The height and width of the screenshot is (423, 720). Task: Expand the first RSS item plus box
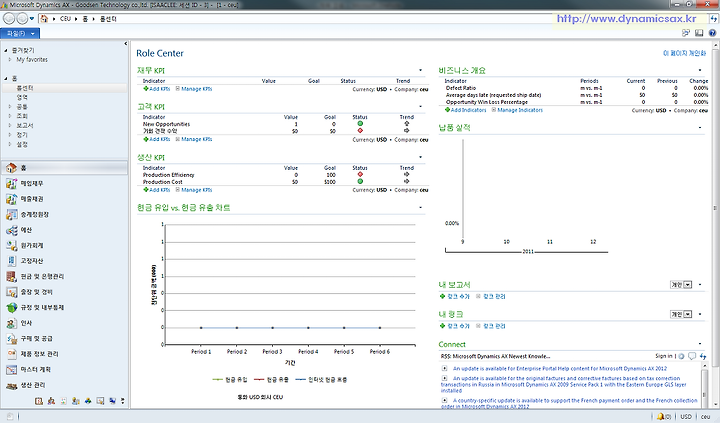pyautogui.click(x=444, y=368)
